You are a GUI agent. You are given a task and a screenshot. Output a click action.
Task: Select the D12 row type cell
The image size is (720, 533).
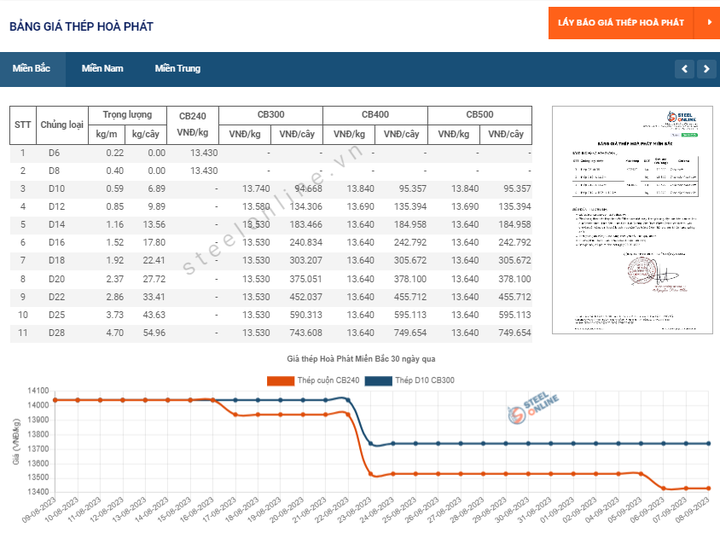pos(56,207)
